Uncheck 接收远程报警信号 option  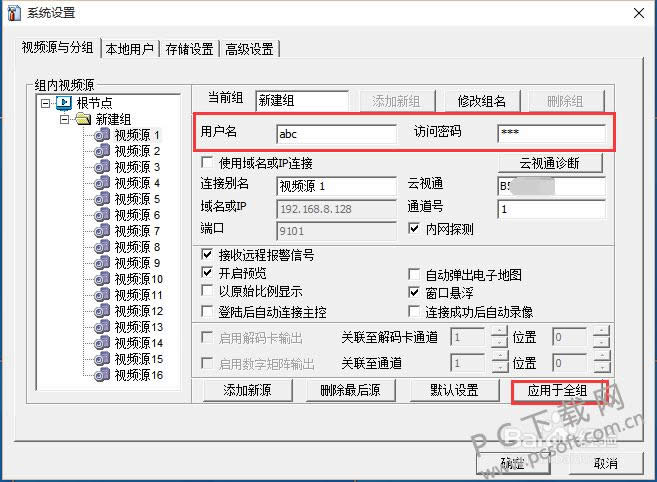coord(208,255)
